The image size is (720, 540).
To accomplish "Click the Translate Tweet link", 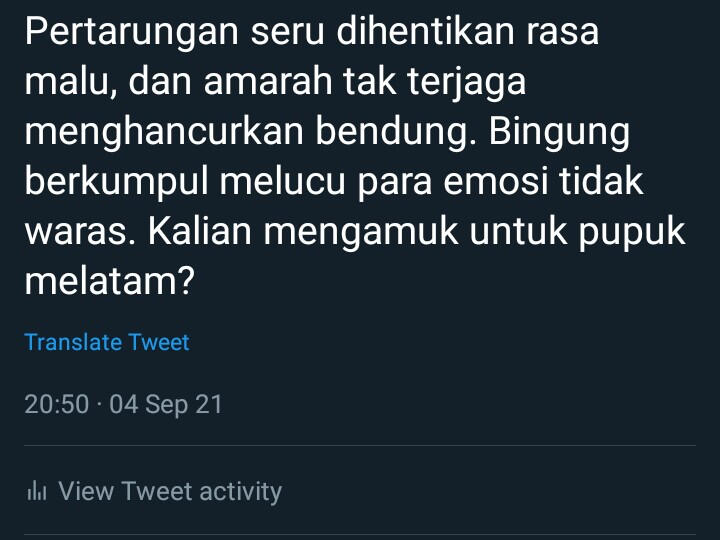I will click(107, 343).
